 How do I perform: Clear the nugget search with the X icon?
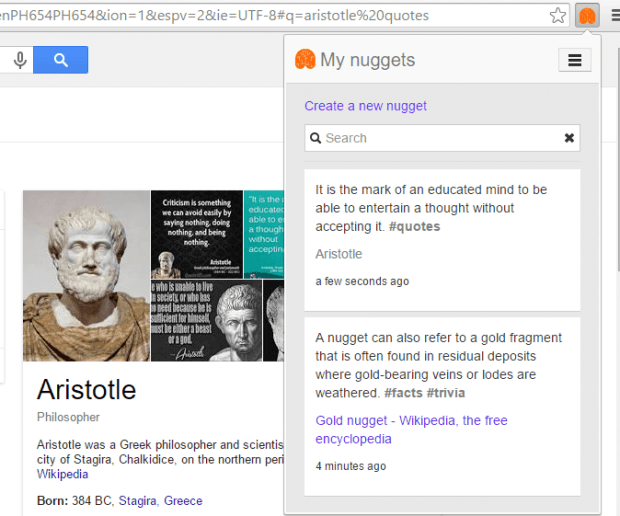click(569, 138)
